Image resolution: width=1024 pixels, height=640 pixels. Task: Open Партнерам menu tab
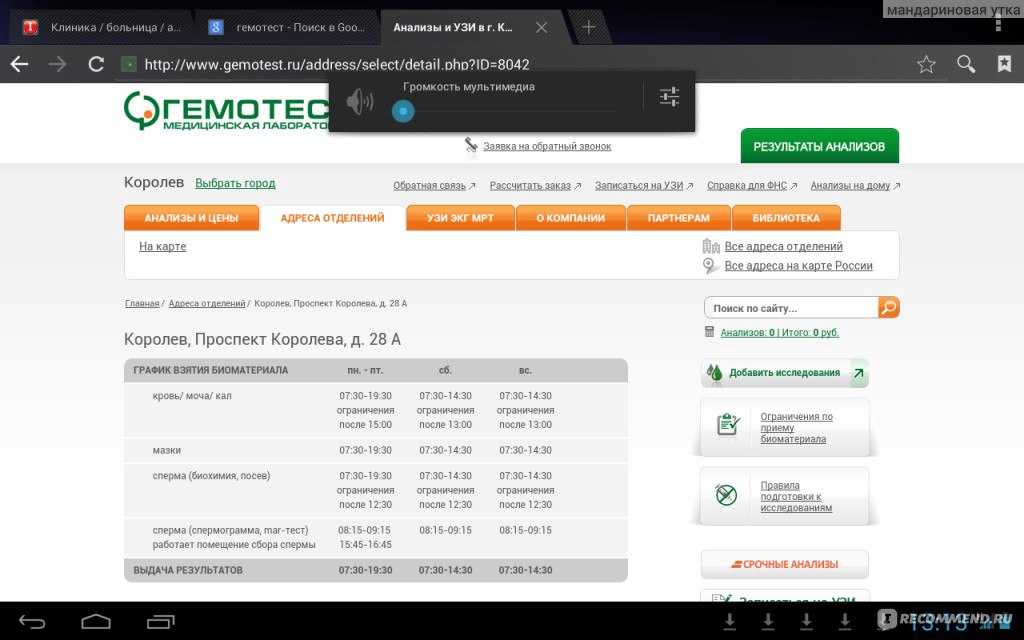click(x=679, y=218)
